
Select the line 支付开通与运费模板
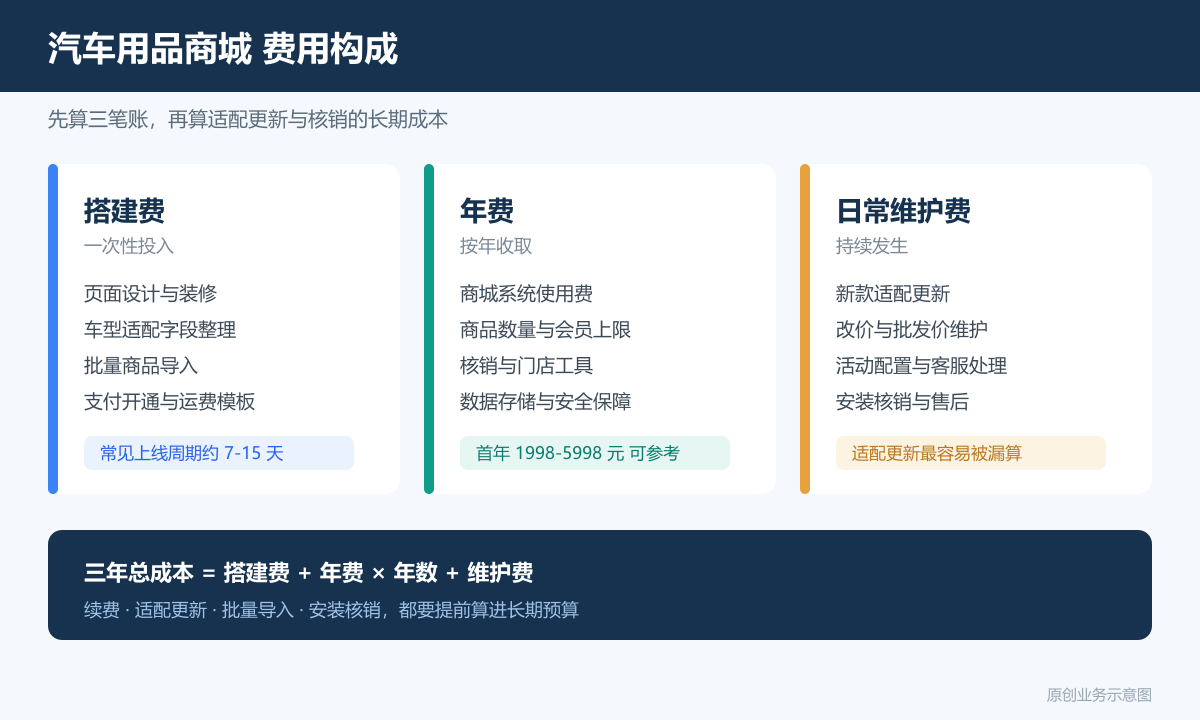pyautogui.click(x=170, y=402)
